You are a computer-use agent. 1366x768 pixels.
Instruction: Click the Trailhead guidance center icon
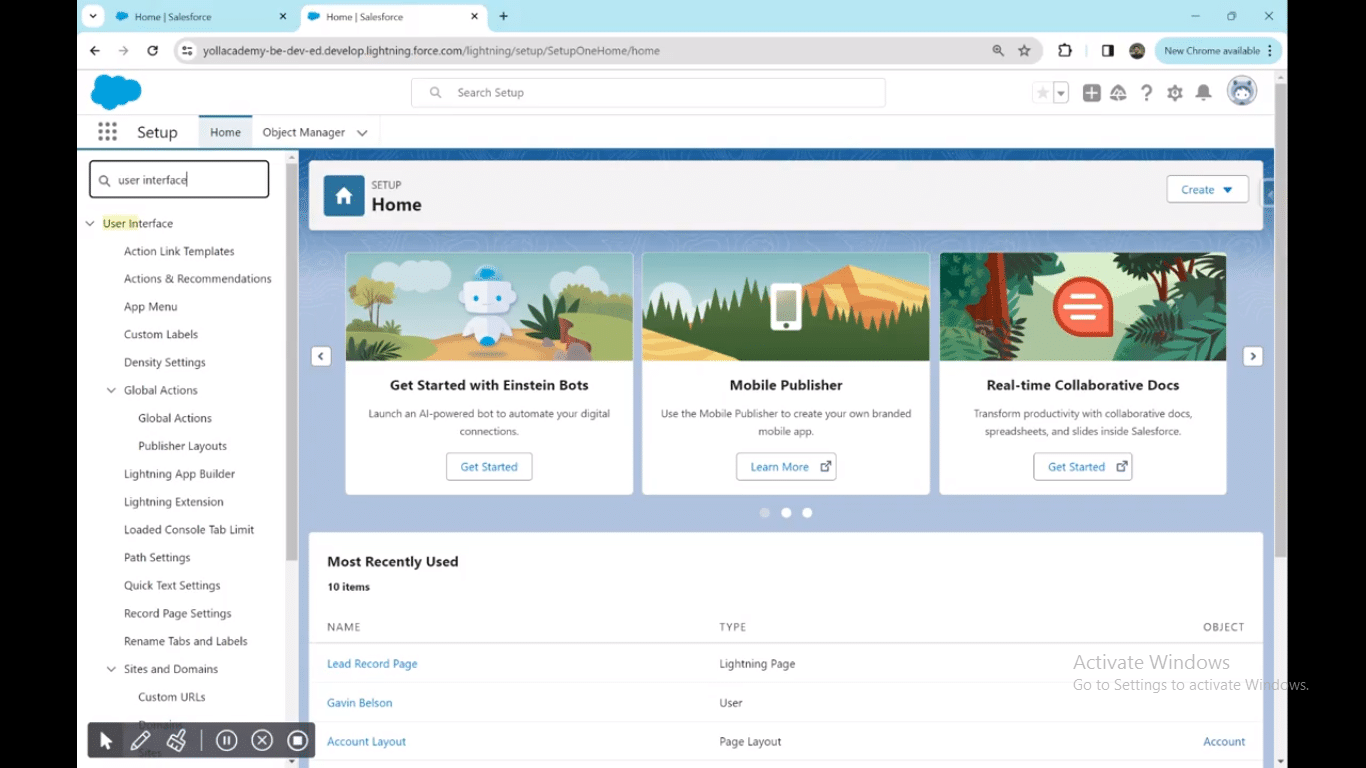pos(1119,93)
